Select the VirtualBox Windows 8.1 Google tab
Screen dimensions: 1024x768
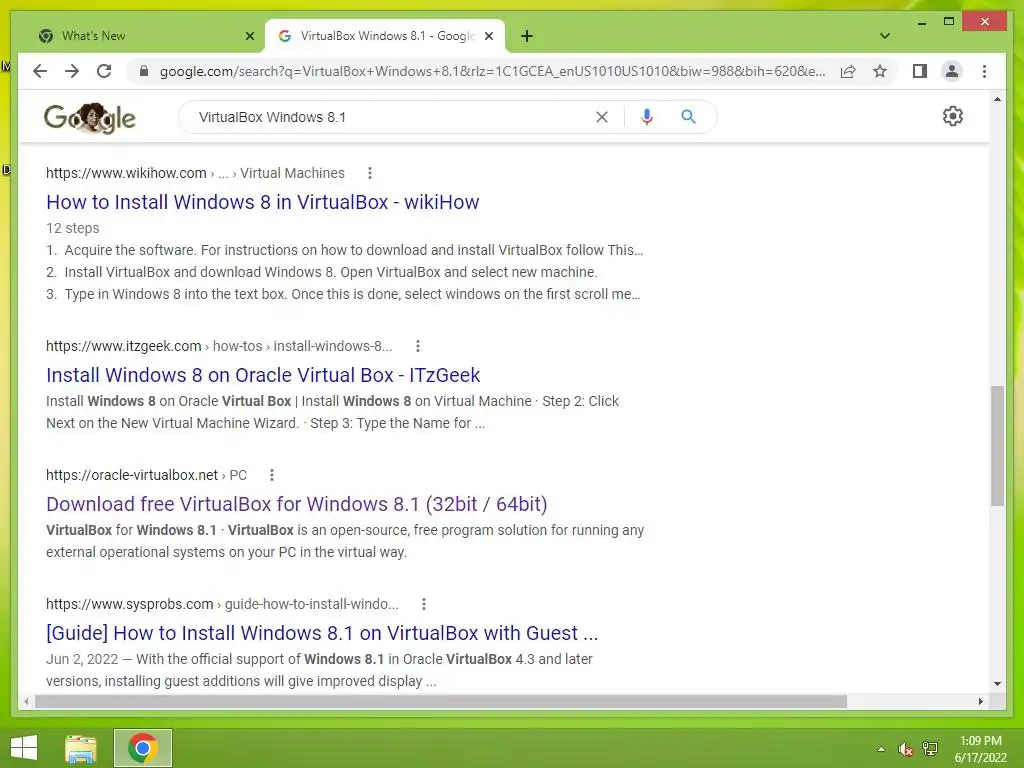[385, 36]
